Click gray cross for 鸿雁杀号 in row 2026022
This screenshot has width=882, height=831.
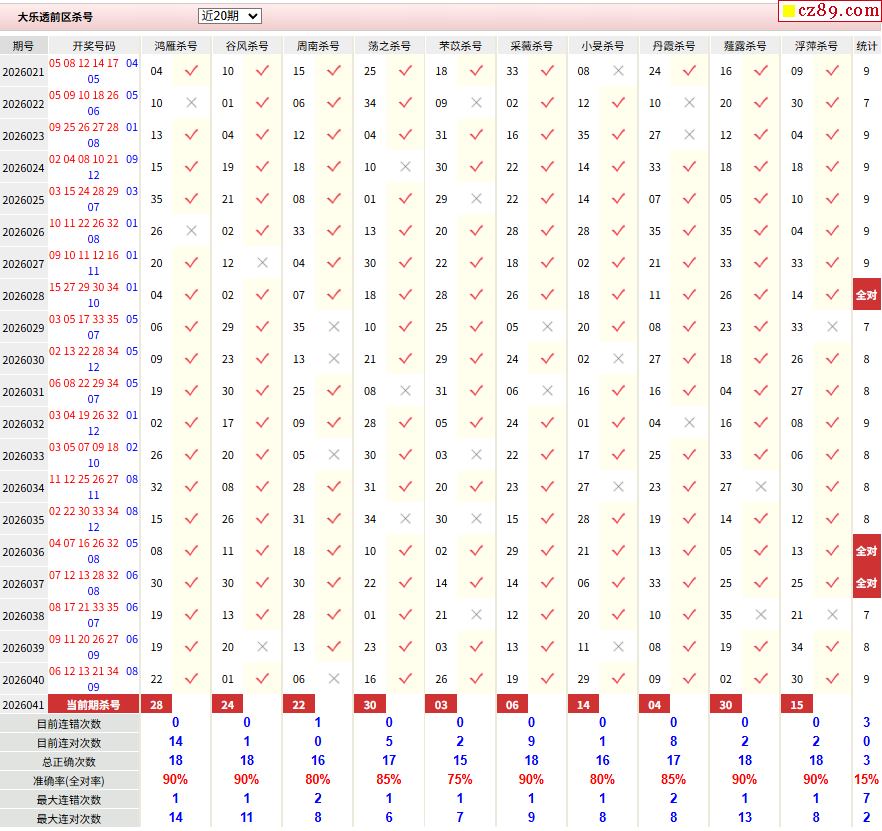[x=192, y=103]
